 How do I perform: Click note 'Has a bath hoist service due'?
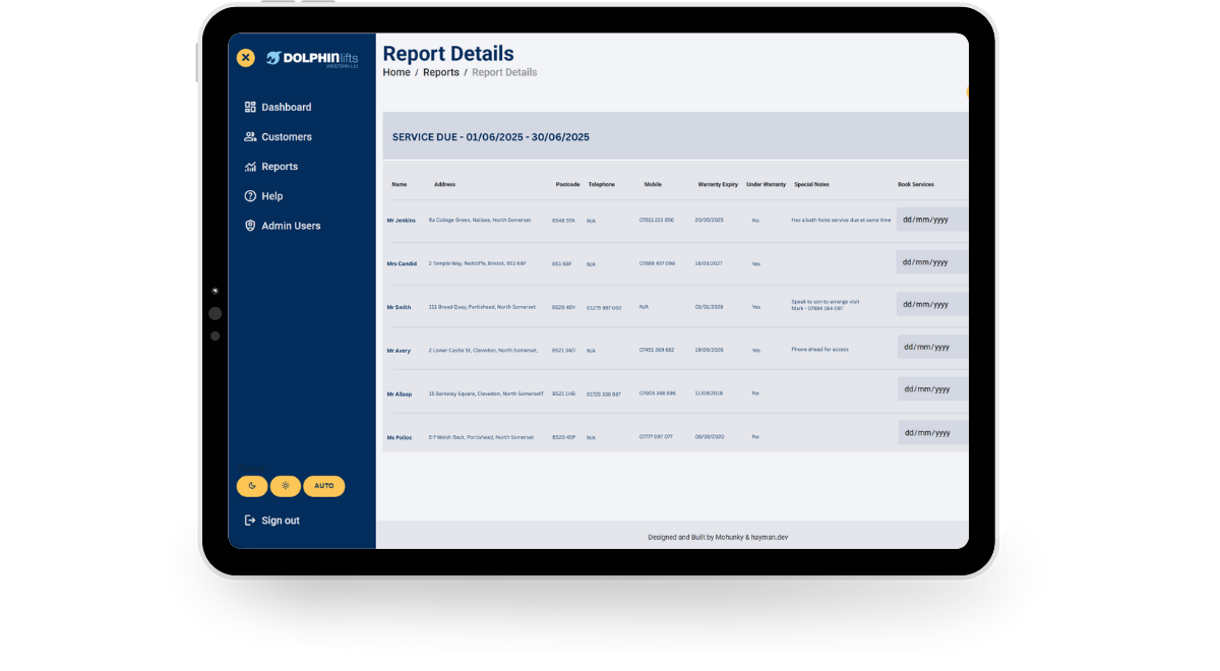click(x=841, y=220)
